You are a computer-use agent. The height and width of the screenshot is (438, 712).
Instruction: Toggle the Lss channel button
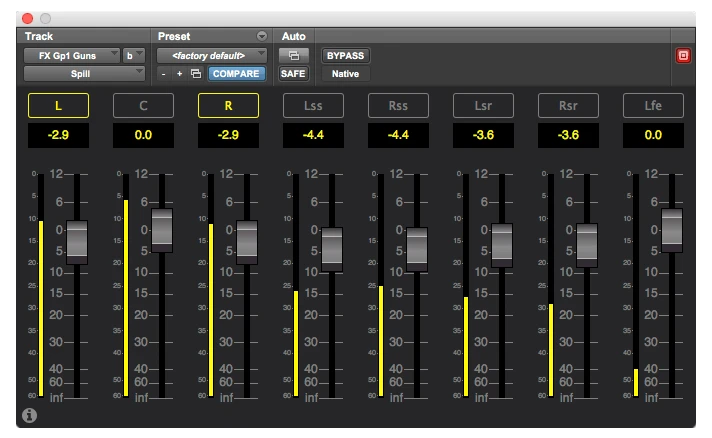pyautogui.click(x=313, y=105)
